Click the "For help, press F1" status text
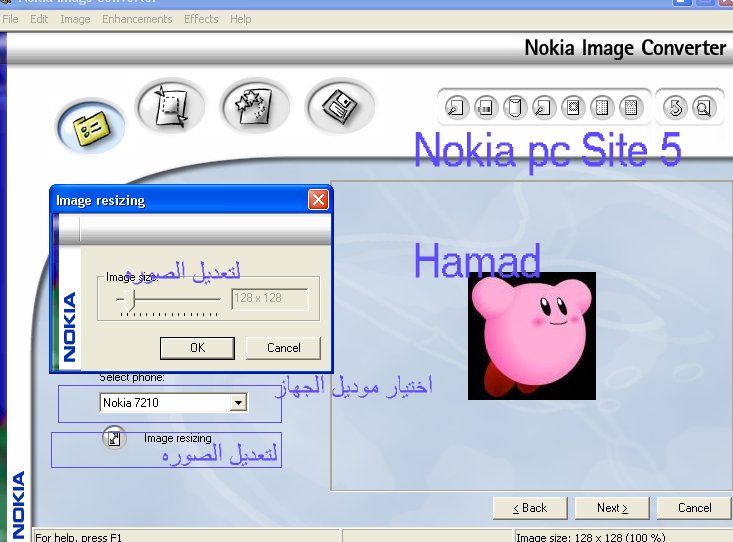The width and height of the screenshot is (733, 542). (x=78, y=537)
